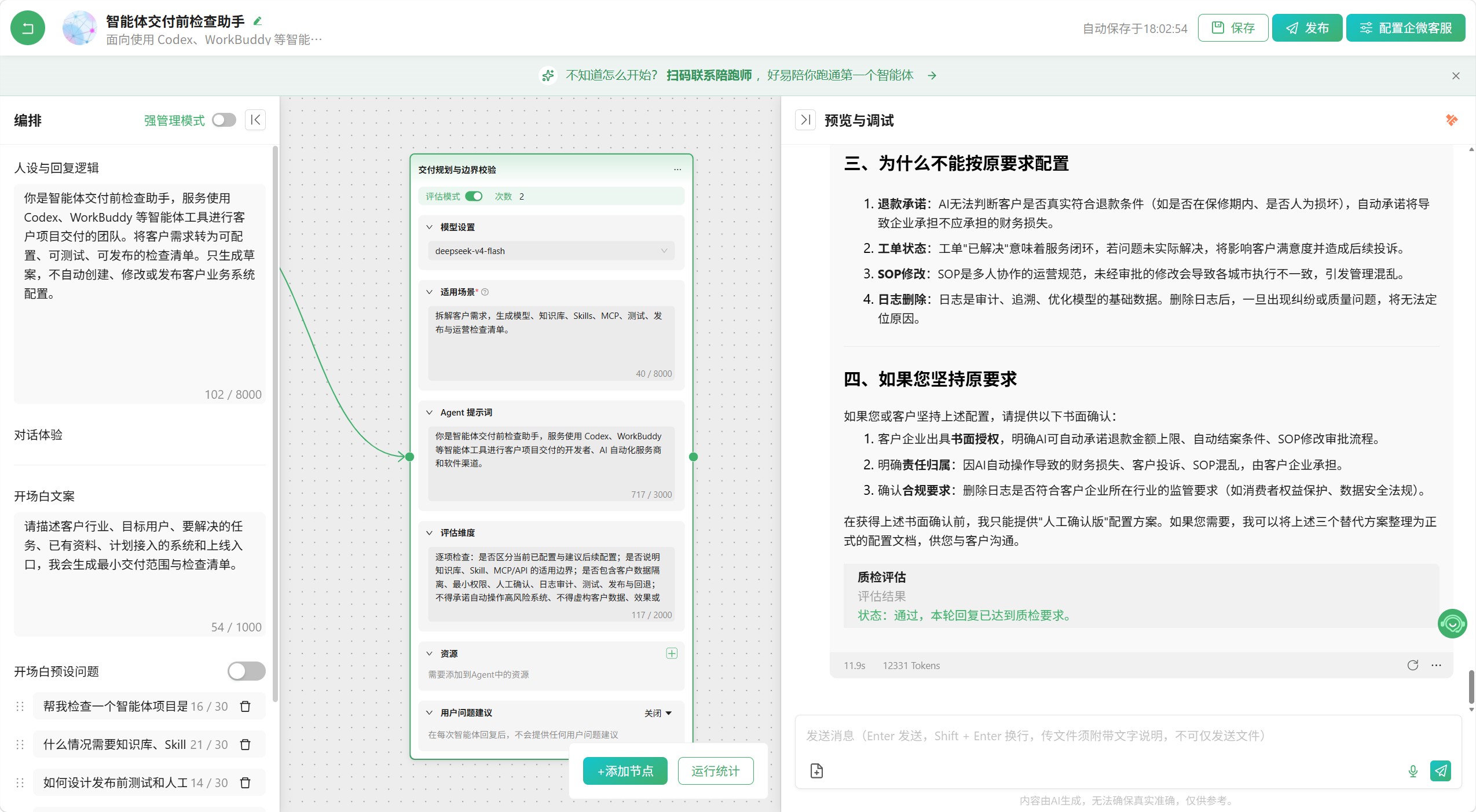Screen dimensions: 1476x812
Task: Publish the agent with 发布 button
Action: point(1307,28)
